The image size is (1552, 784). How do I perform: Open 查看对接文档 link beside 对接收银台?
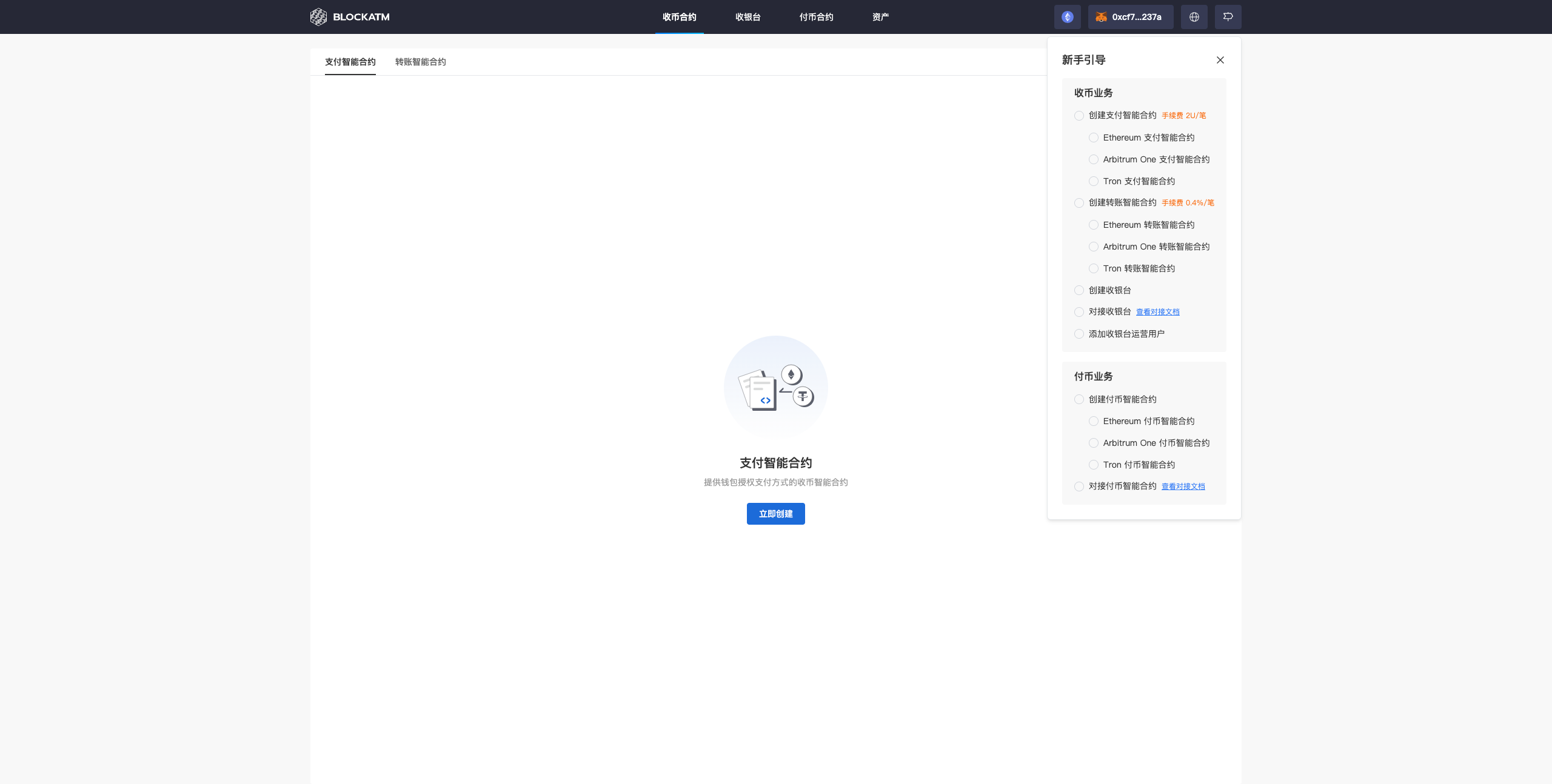pos(1157,312)
